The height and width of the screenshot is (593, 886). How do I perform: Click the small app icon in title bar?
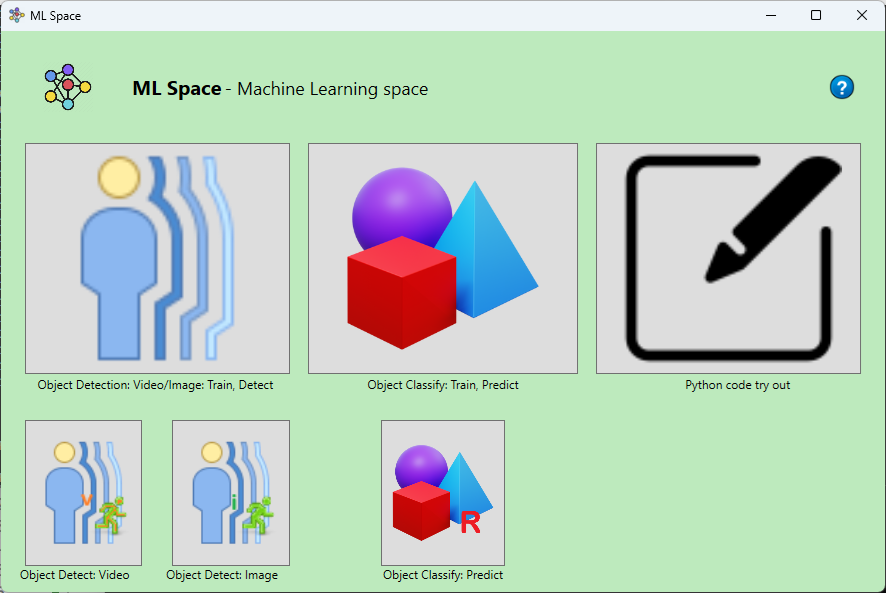[x=16, y=15]
